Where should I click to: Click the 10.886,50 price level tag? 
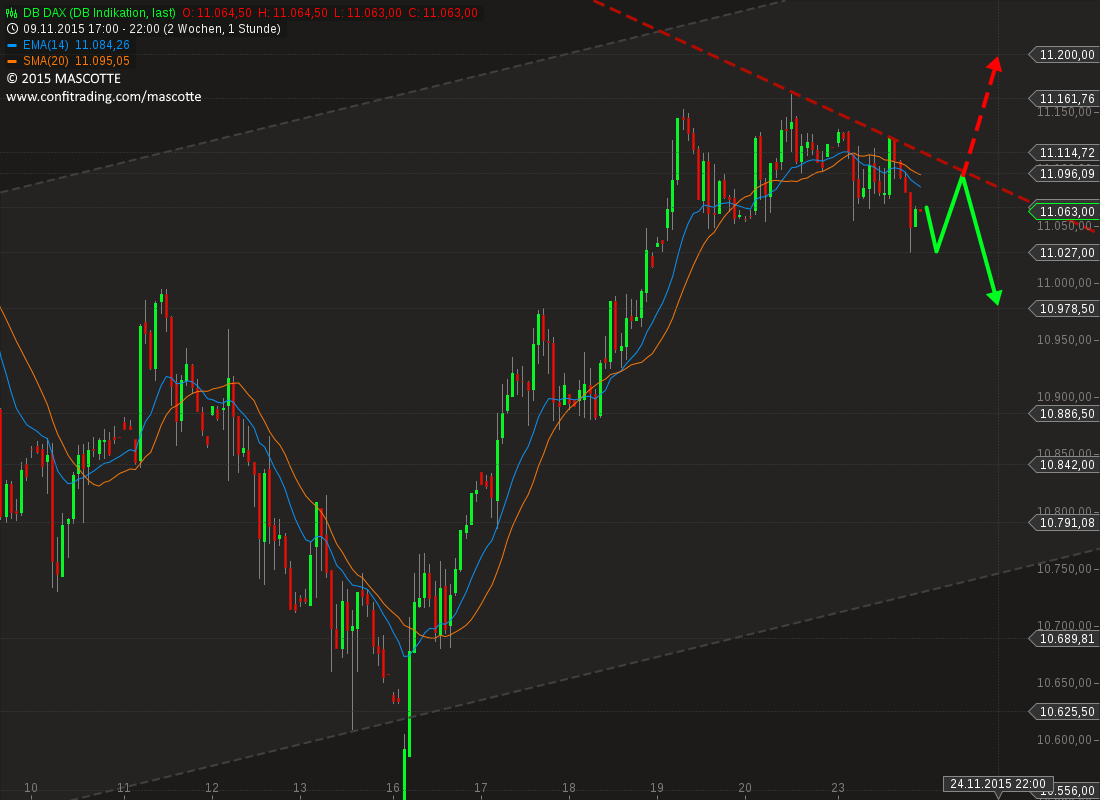[1063, 414]
